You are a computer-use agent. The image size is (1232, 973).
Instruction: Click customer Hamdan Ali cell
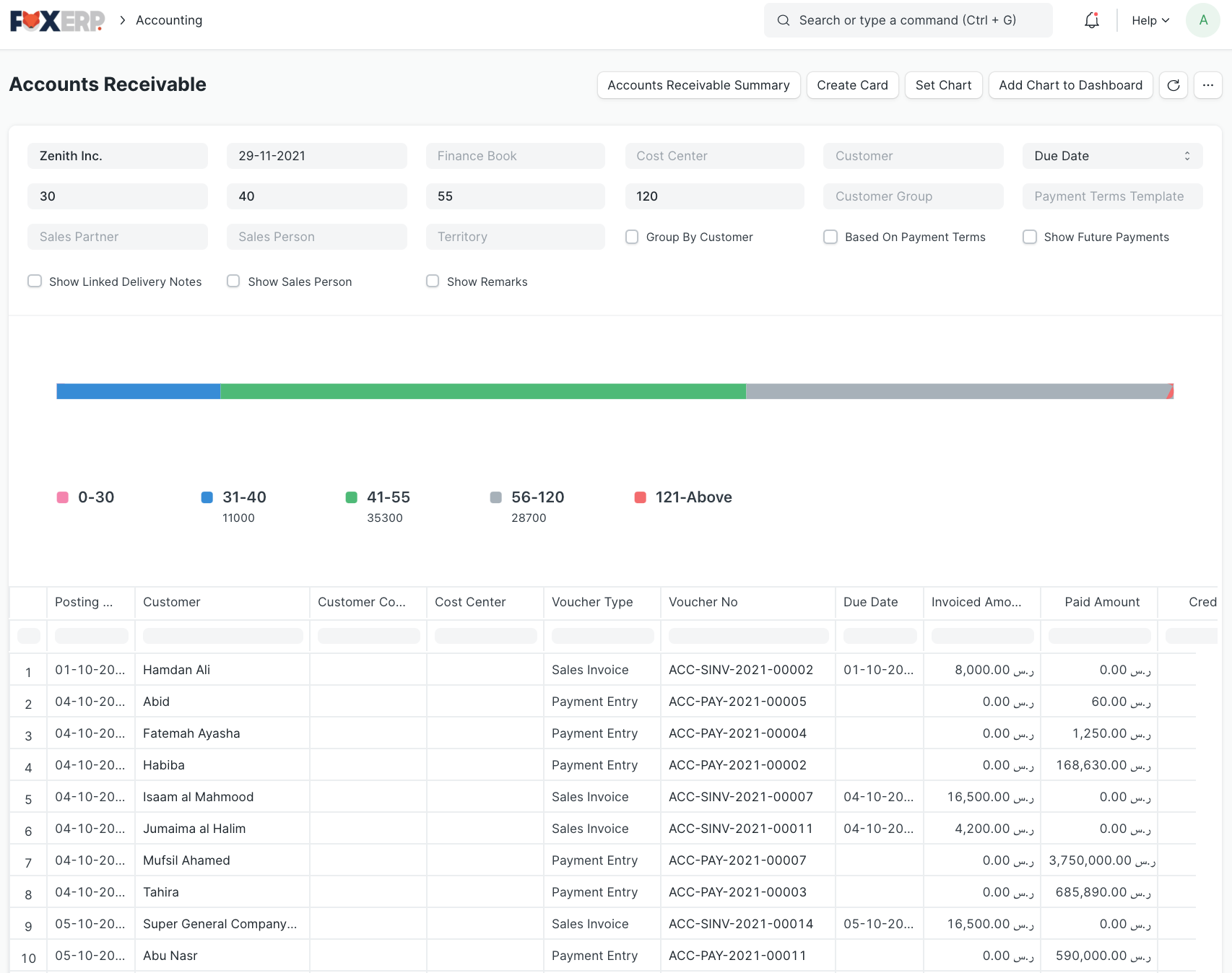point(222,670)
